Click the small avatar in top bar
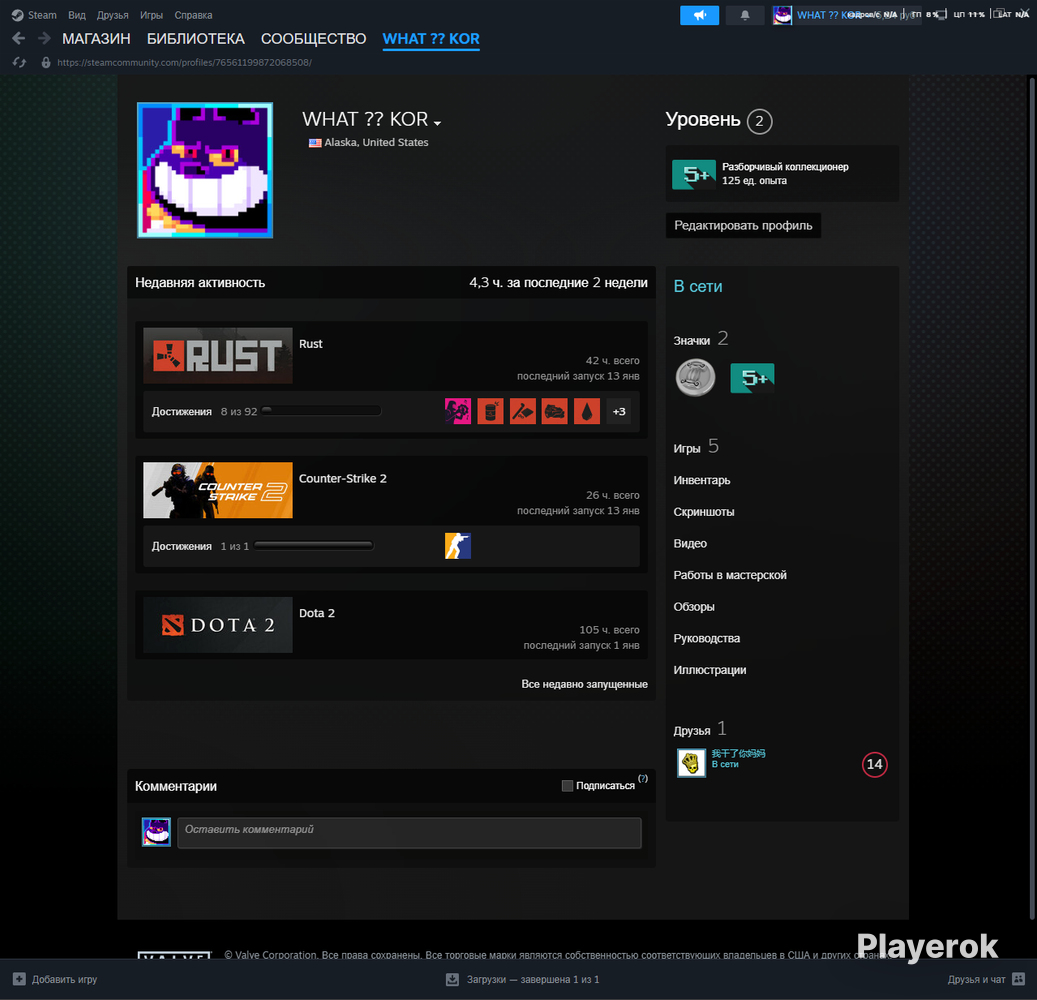 pyautogui.click(x=782, y=15)
